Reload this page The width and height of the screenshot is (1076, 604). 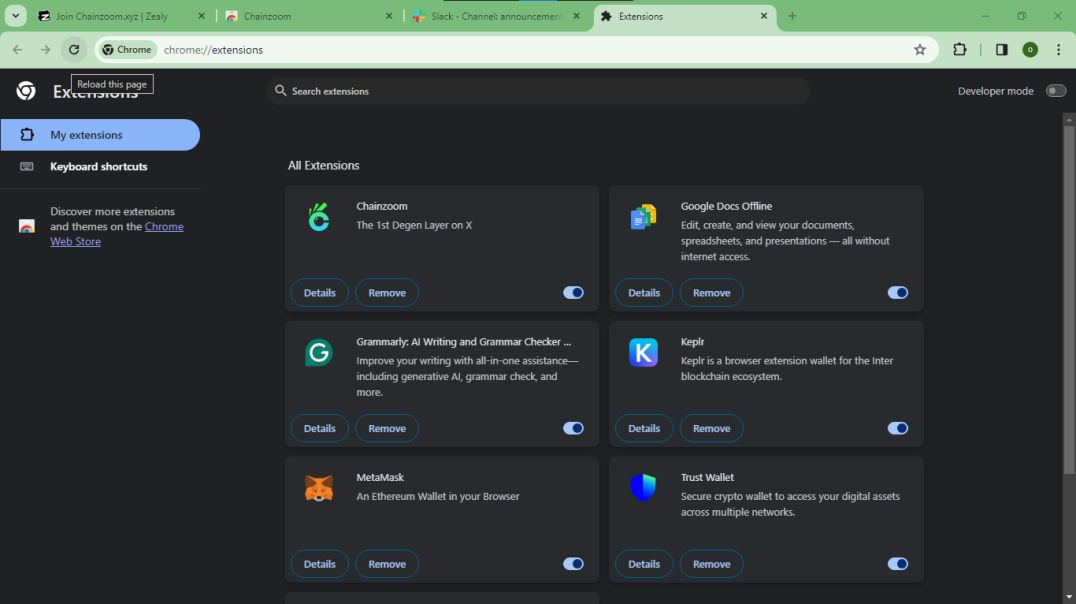click(73, 49)
